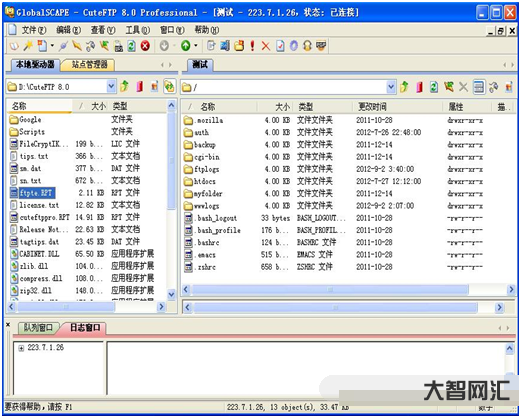This screenshot has width=519, height=416.
Task: Sort local list by 名称 column header
Action: pyautogui.click(x=40, y=106)
